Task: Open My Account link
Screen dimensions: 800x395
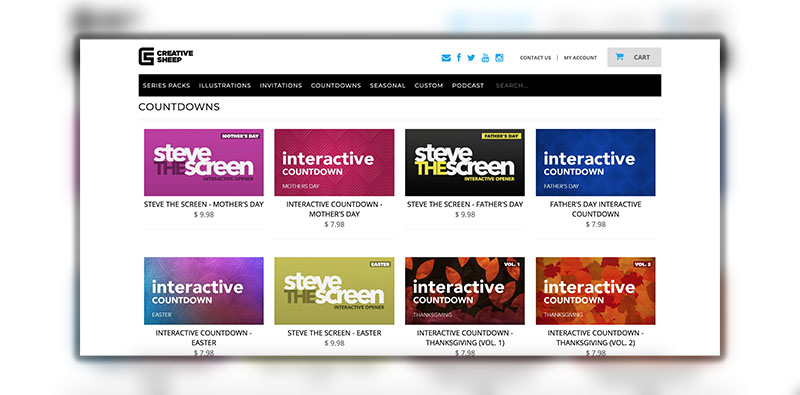Action: point(580,58)
